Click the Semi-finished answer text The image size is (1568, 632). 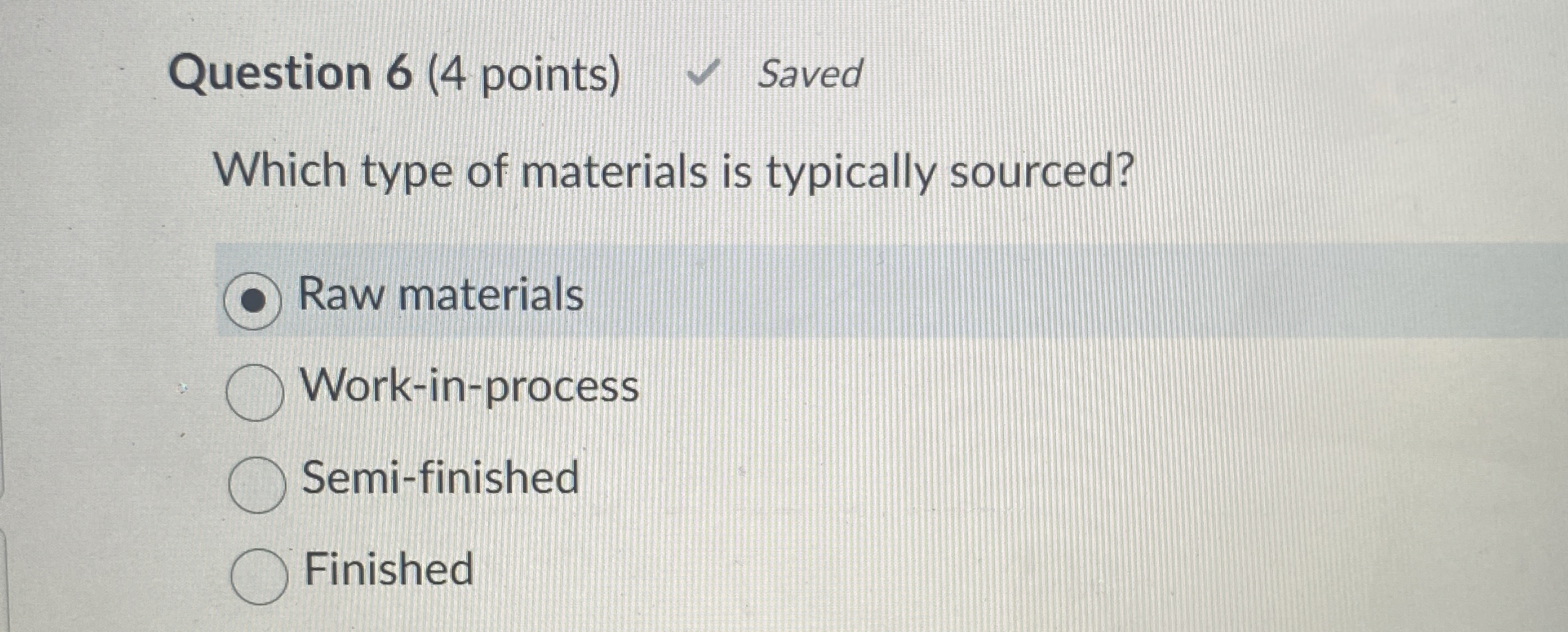tap(439, 481)
